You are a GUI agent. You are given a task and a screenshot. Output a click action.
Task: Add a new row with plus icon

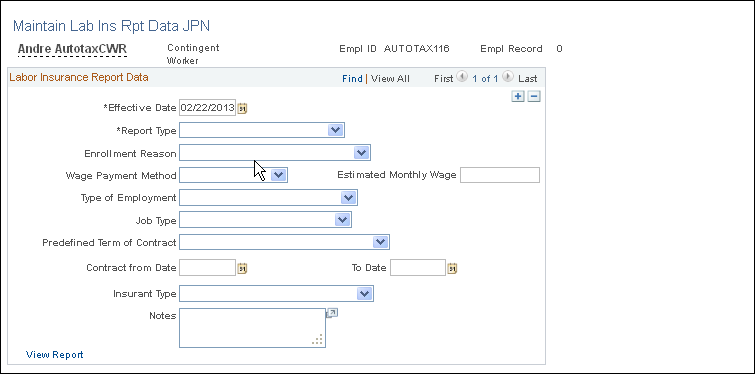tap(518, 97)
